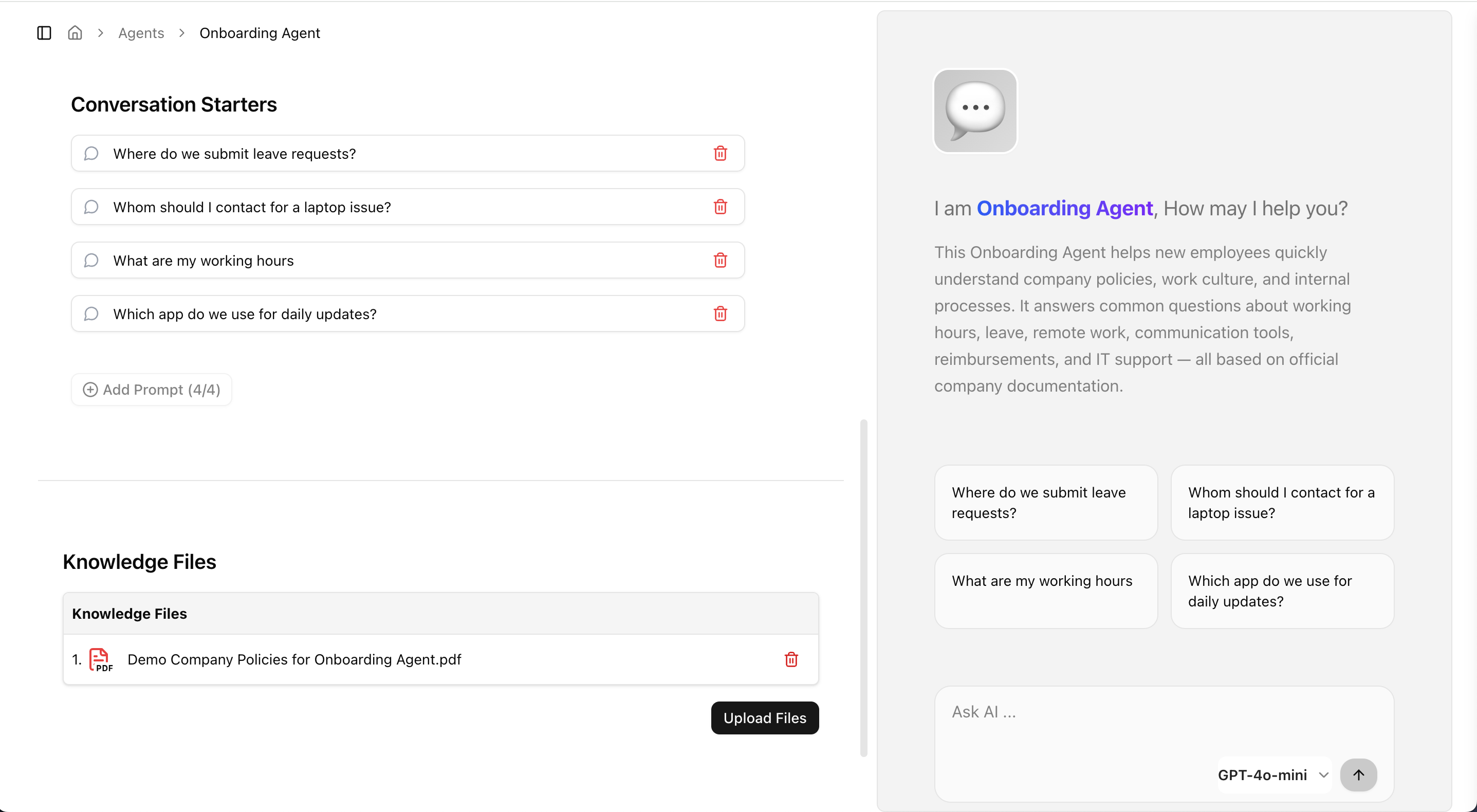Click the Onboarding Agent breadcrumb item
Screen dimensions: 1477x812
(259, 33)
